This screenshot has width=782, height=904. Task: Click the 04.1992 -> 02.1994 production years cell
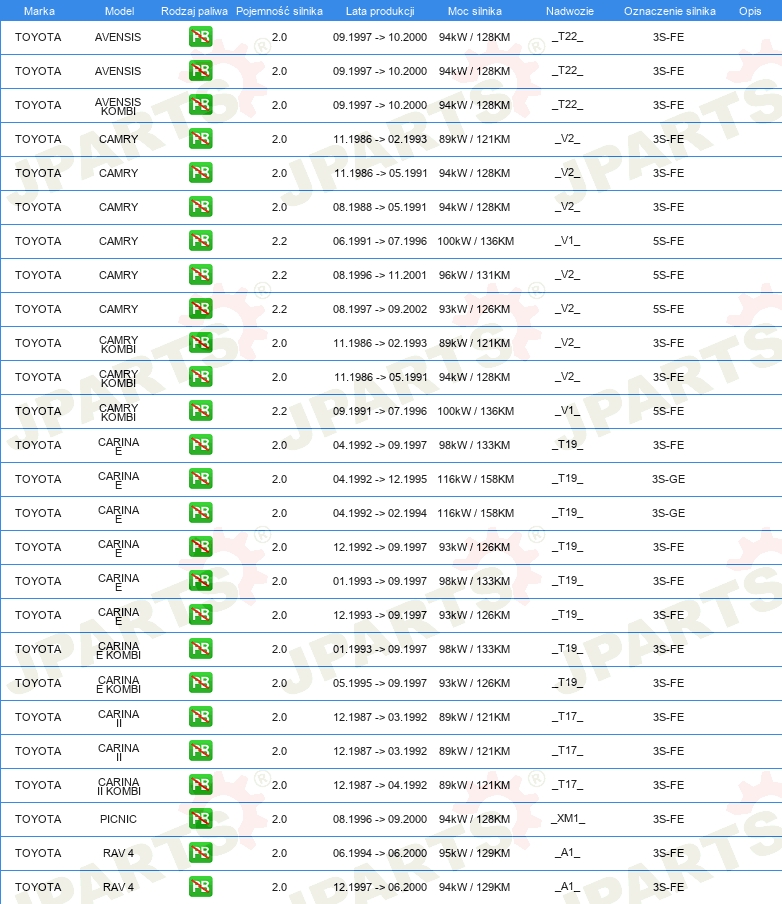tap(380, 513)
